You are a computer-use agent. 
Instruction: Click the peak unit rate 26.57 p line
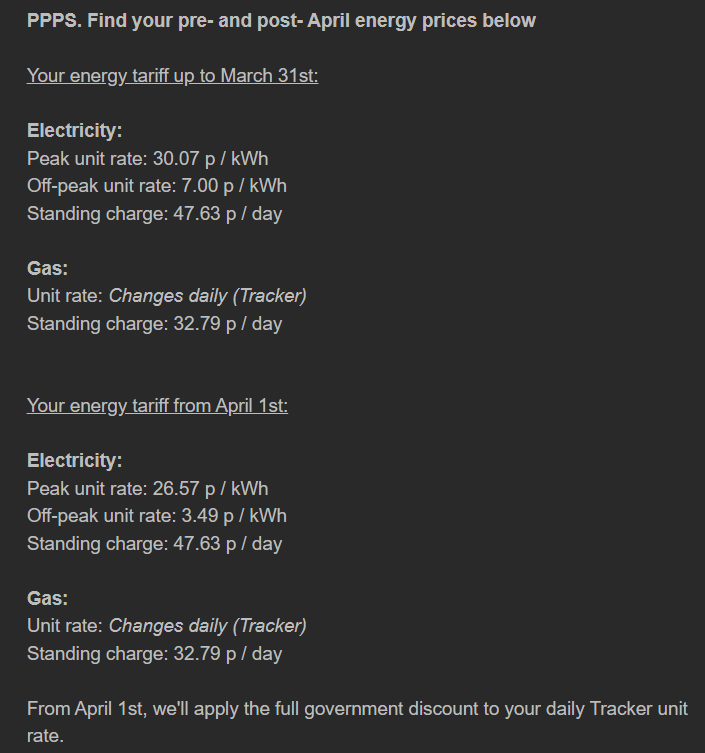coord(147,489)
